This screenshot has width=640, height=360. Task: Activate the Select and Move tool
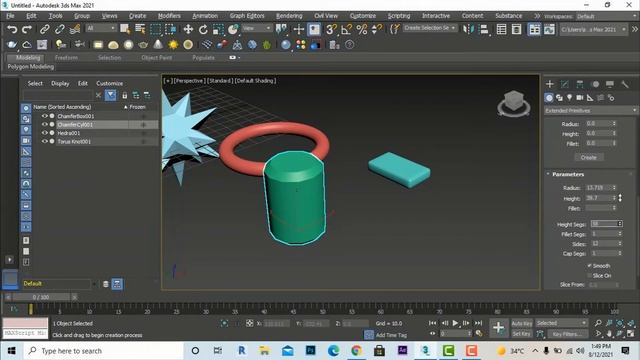[x=188, y=29]
